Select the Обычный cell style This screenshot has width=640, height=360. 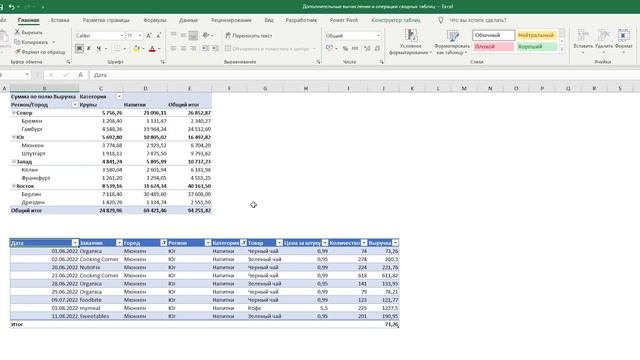(x=493, y=36)
